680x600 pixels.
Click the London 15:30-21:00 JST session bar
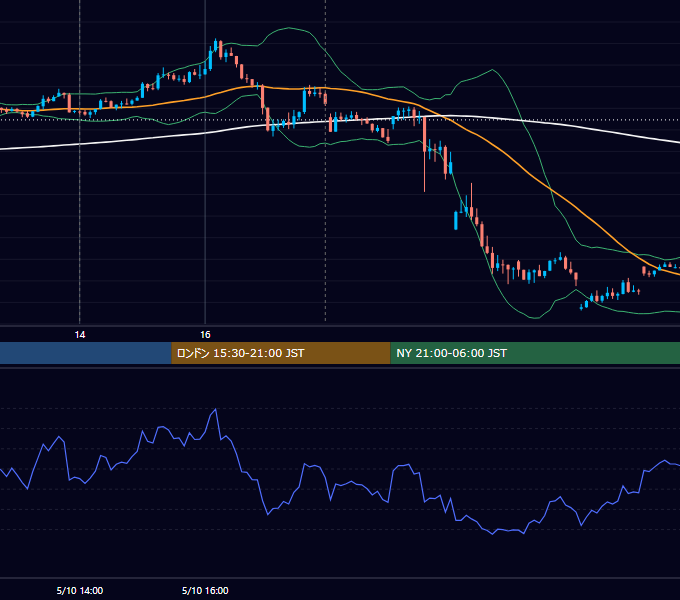(281, 353)
